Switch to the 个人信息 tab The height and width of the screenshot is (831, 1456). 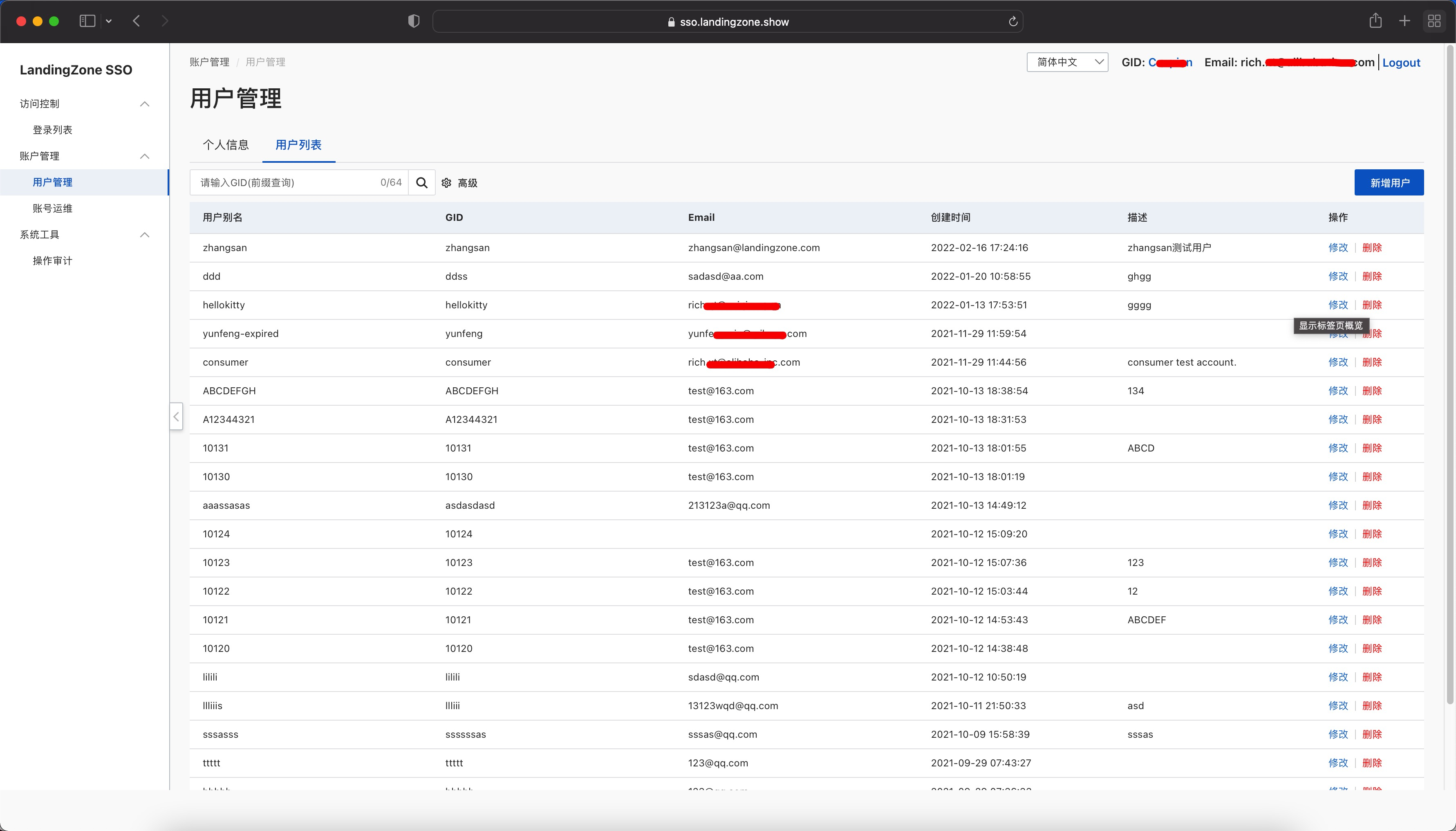(x=226, y=145)
